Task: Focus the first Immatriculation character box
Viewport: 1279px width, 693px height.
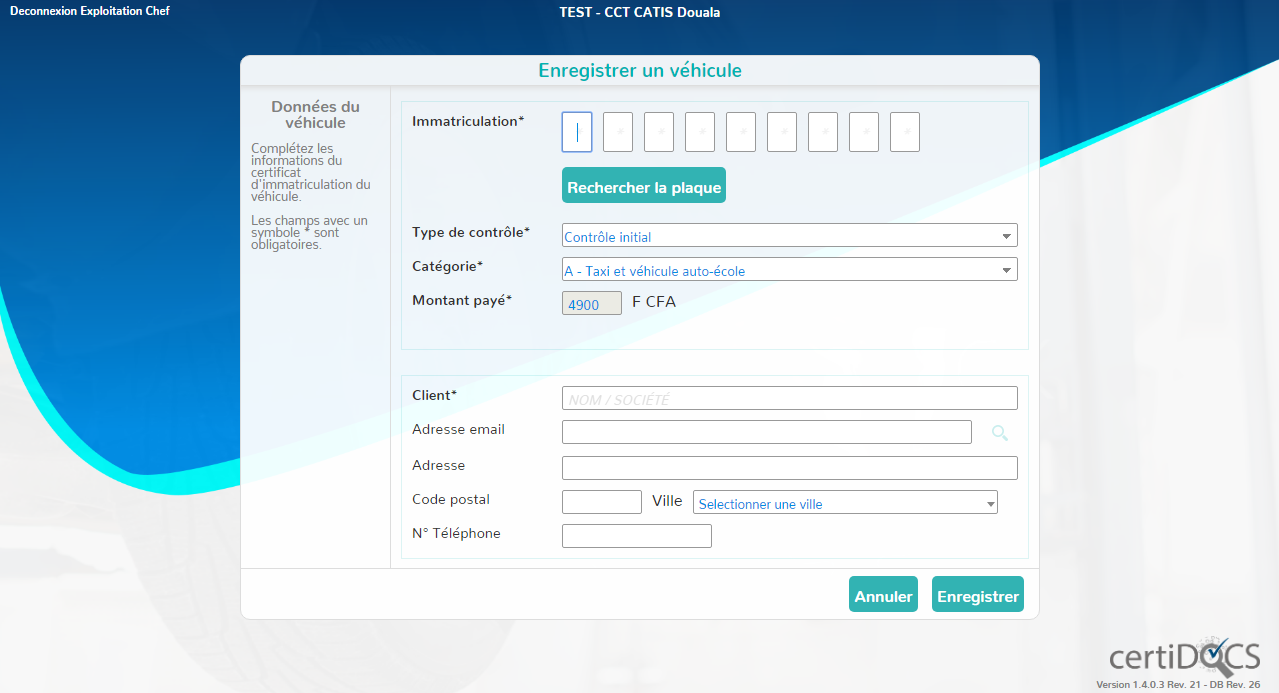Action: pos(577,132)
